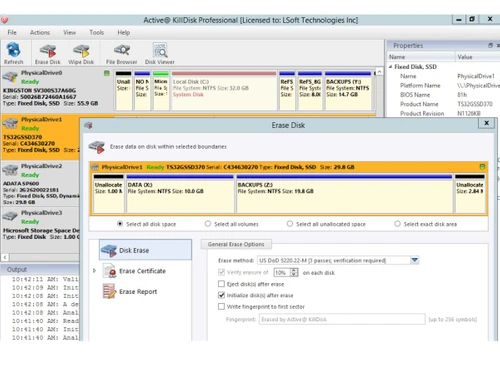Select PhysicalDrive0 disk icon in list
Image resolution: width=500 pixels, height=375 pixels.
click(x=10, y=77)
